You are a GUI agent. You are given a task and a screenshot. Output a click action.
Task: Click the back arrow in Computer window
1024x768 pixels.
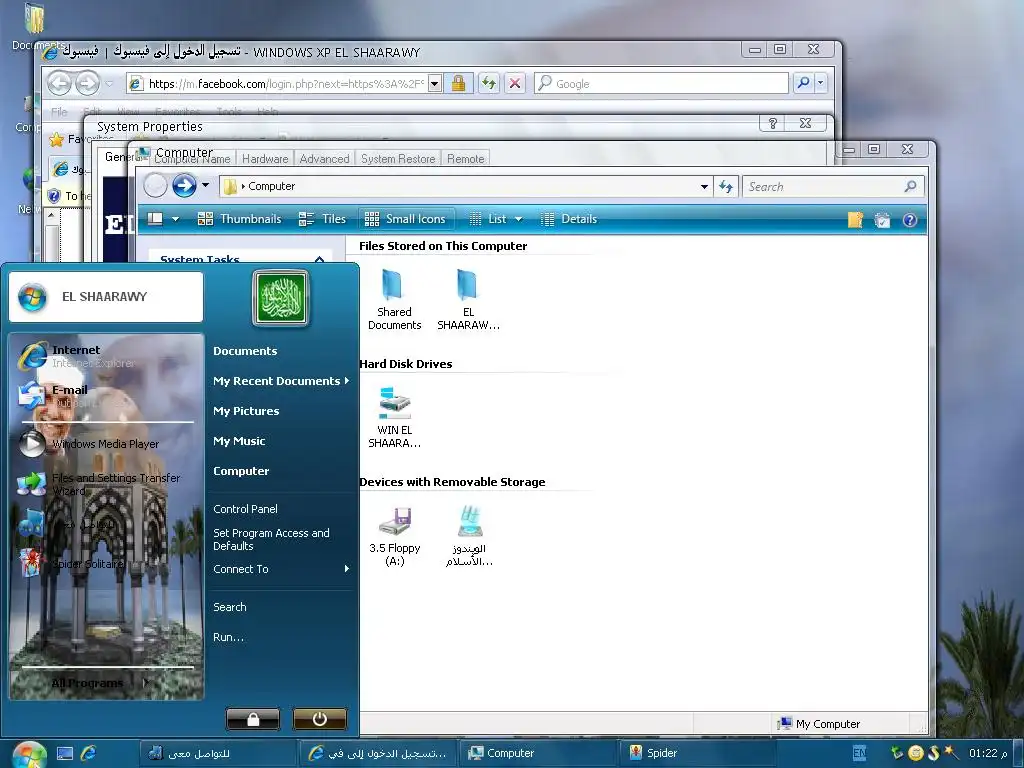155,185
